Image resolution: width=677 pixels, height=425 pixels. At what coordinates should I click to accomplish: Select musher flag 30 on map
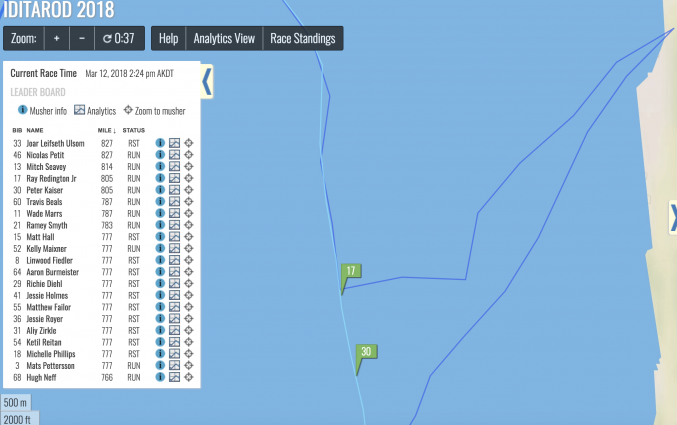pyautogui.click(x=366, y=352)
